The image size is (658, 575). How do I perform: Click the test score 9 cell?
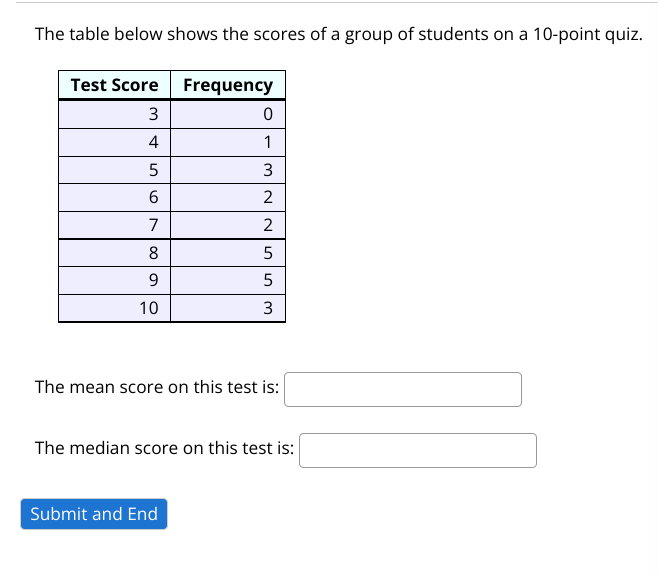point(115,280)
